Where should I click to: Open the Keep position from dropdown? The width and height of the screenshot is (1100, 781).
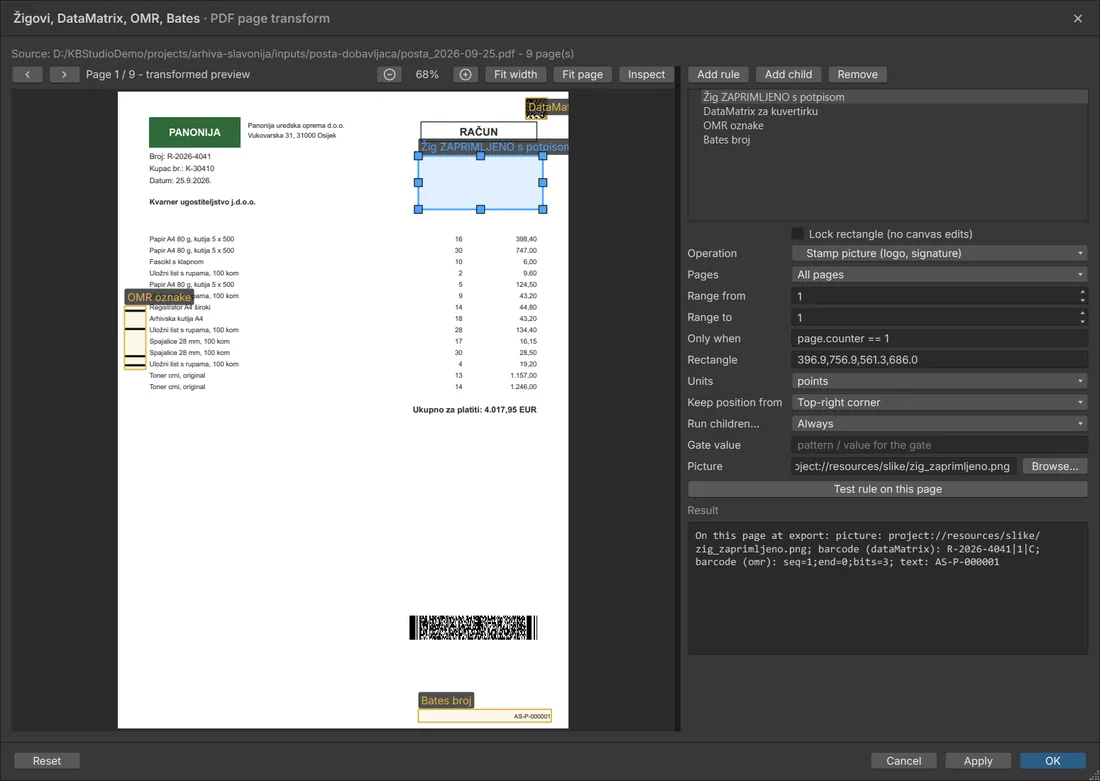pos(939,402)
